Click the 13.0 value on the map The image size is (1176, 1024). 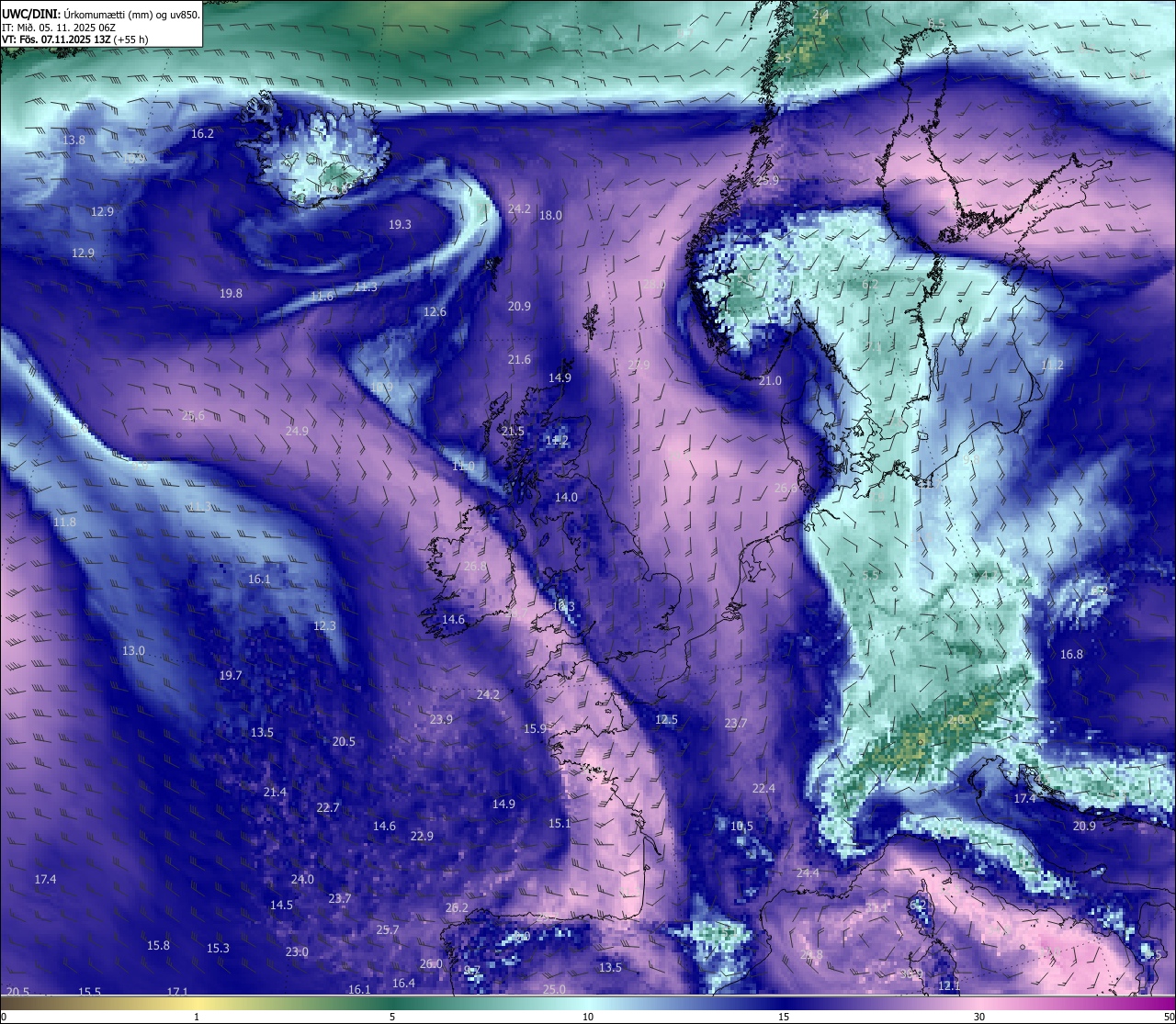point(133,650)
